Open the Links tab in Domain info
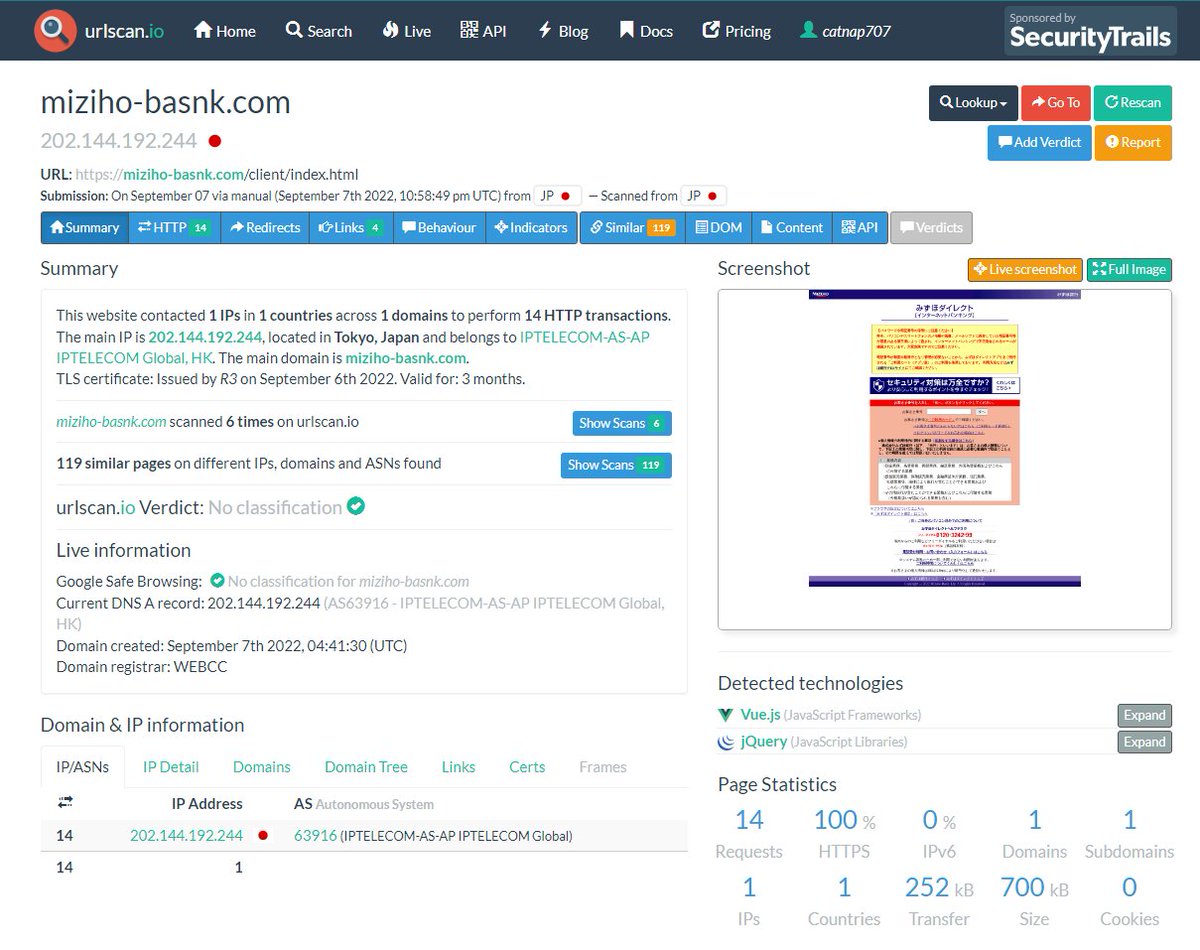 pos(458,767)
